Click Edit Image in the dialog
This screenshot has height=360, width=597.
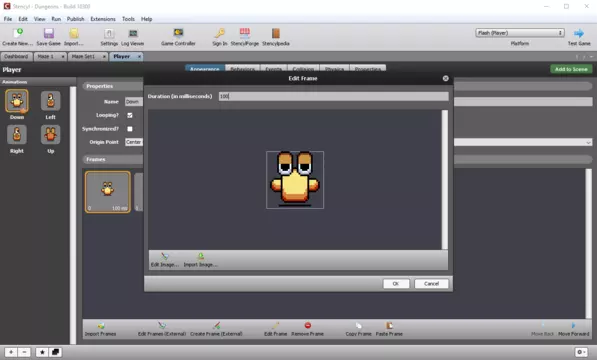[164, 260]
